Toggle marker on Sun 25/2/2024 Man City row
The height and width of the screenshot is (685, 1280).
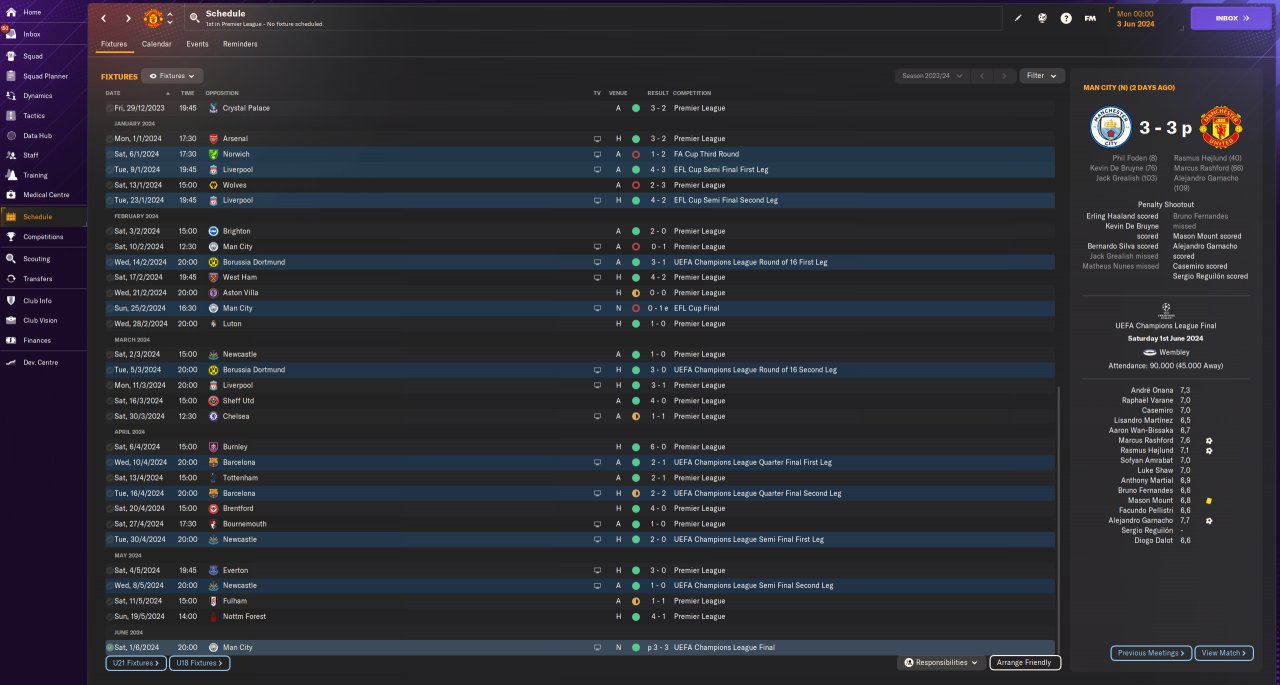109,308
